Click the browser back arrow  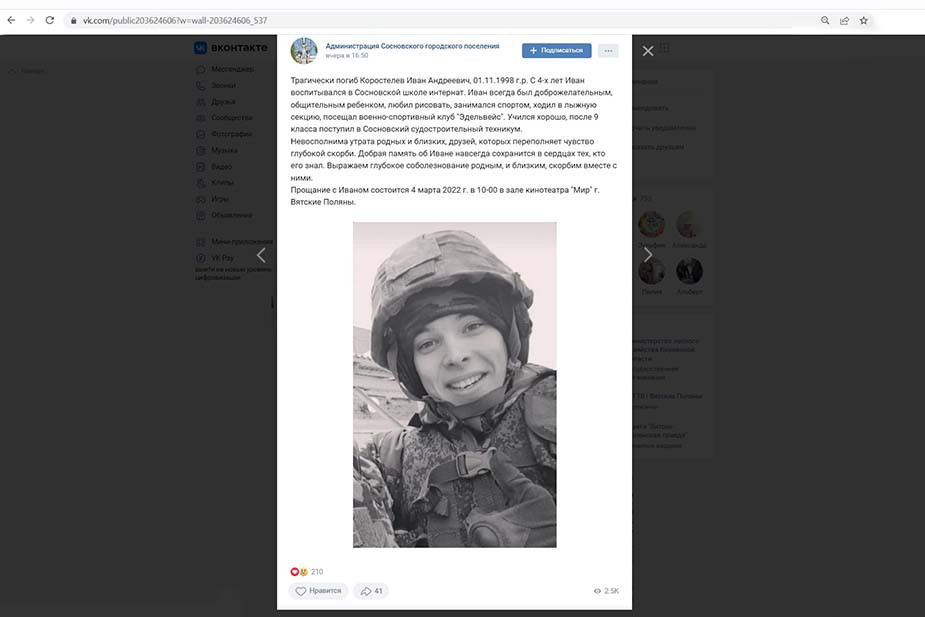(x=11, y=20)
